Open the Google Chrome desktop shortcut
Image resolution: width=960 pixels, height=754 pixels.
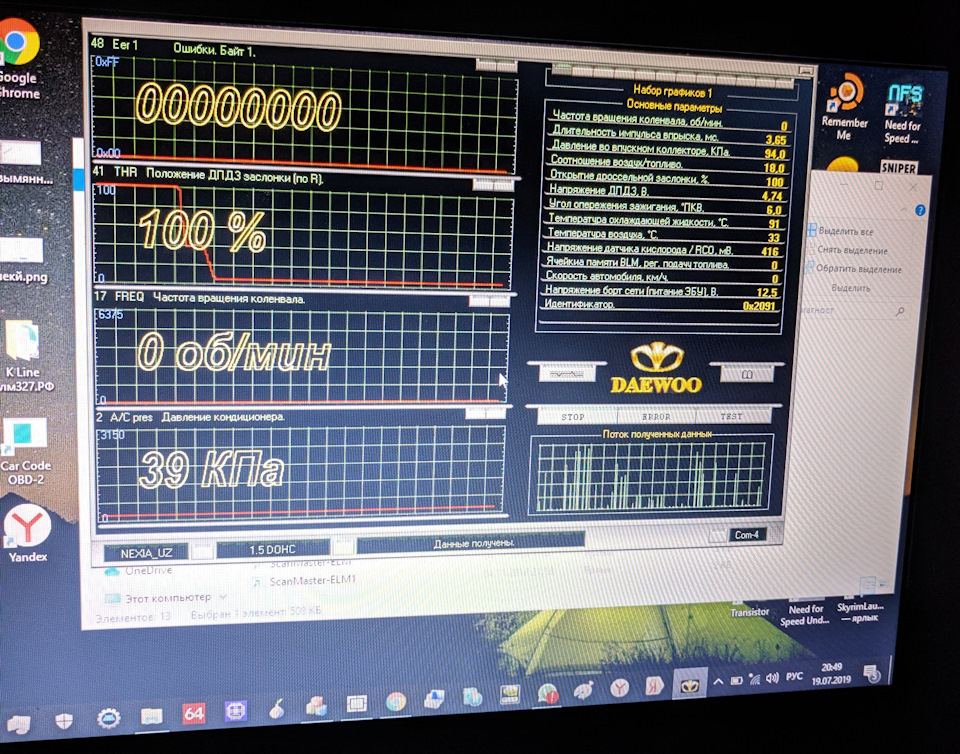pyautogui.click(x=18, y=59)
